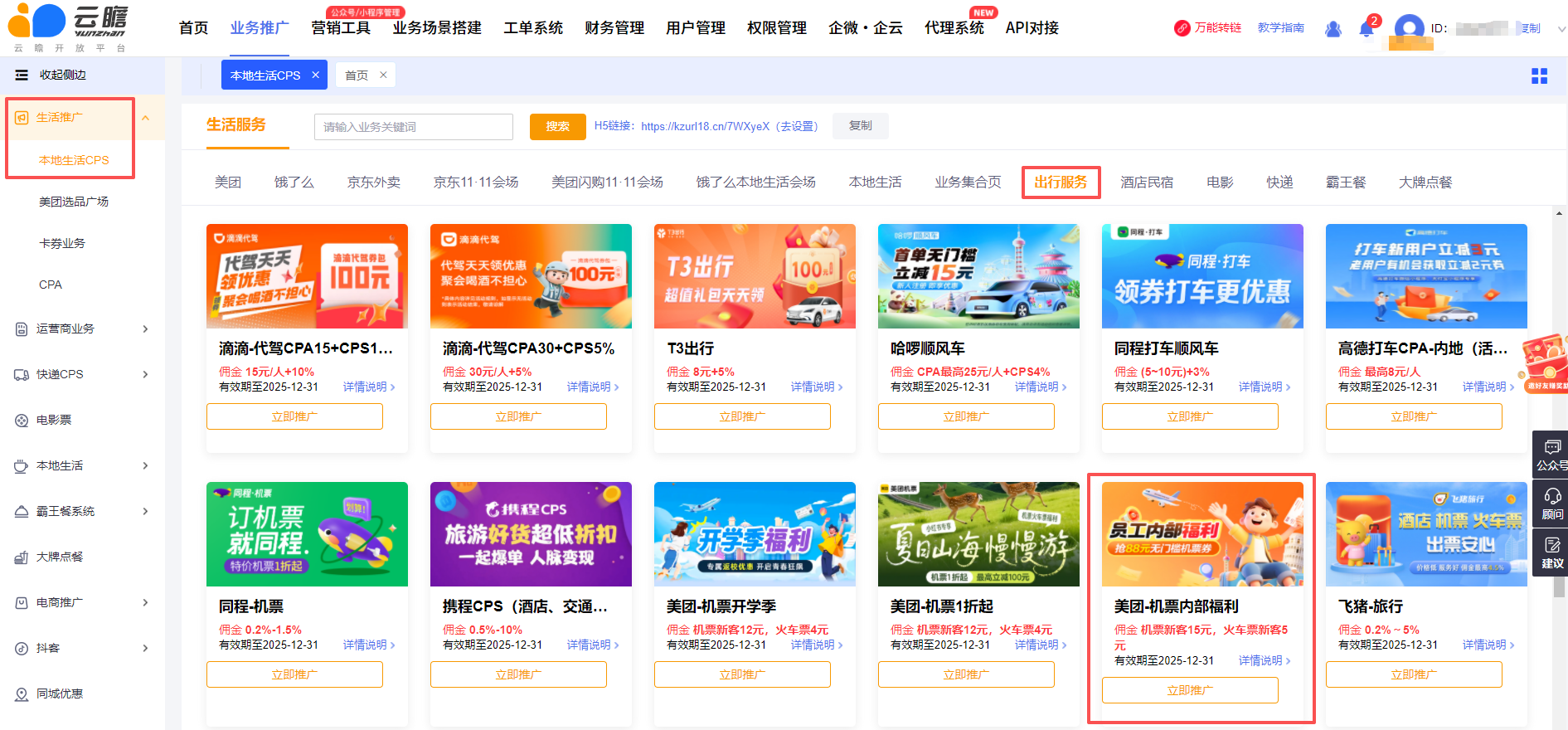
Task: Click 立即推广 under T3出行
Action: (x=741, y=416)
